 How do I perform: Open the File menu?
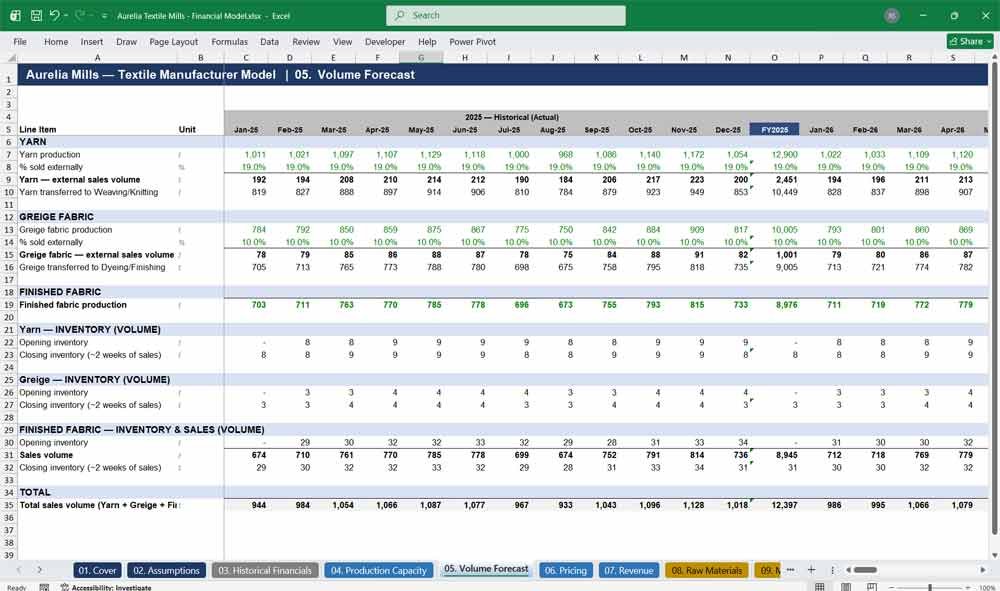coord(20,41)
